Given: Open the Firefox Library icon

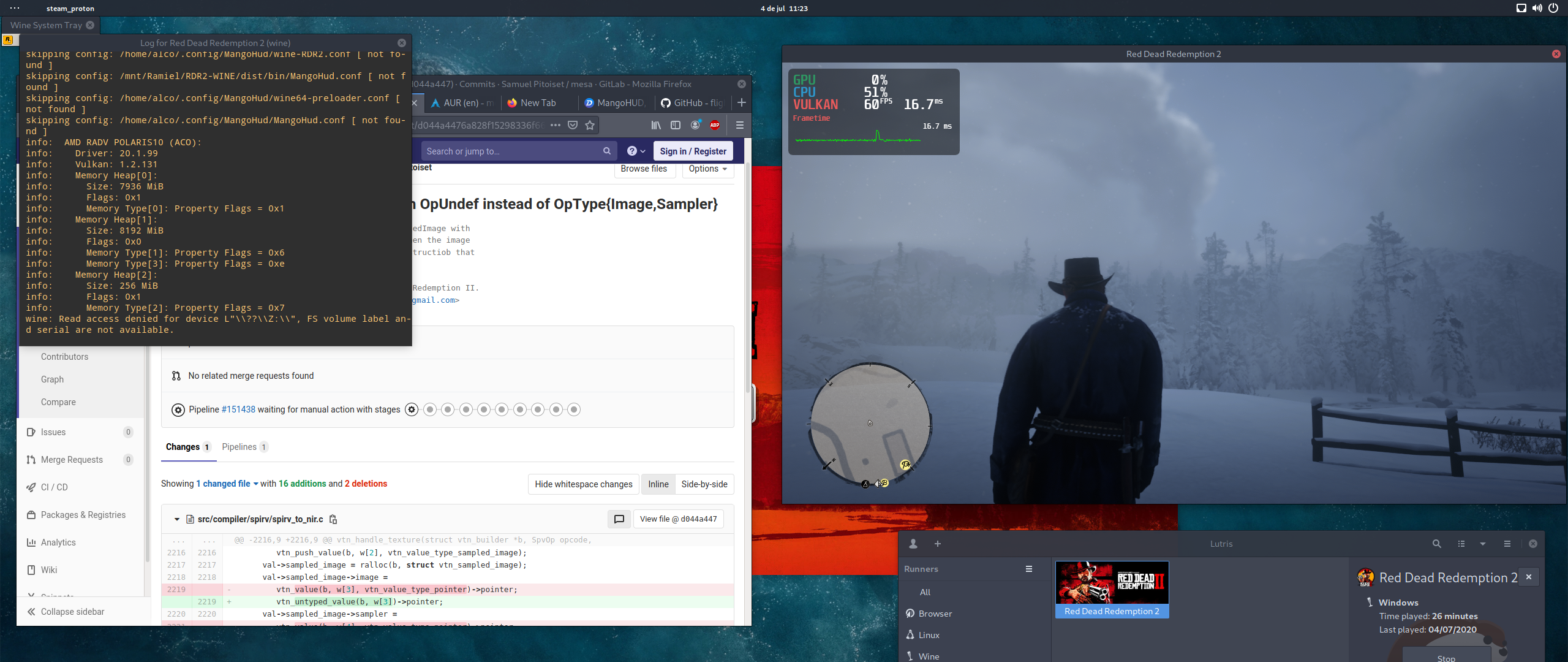Looking at the screenshot, I should [x=656, y=125].
